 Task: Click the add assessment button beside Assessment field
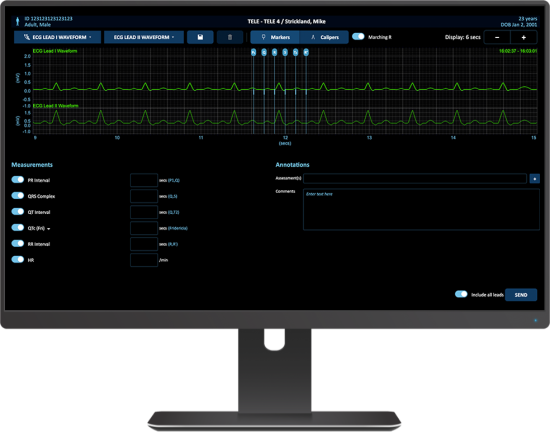pyautogui.click(x=534, y=178)
